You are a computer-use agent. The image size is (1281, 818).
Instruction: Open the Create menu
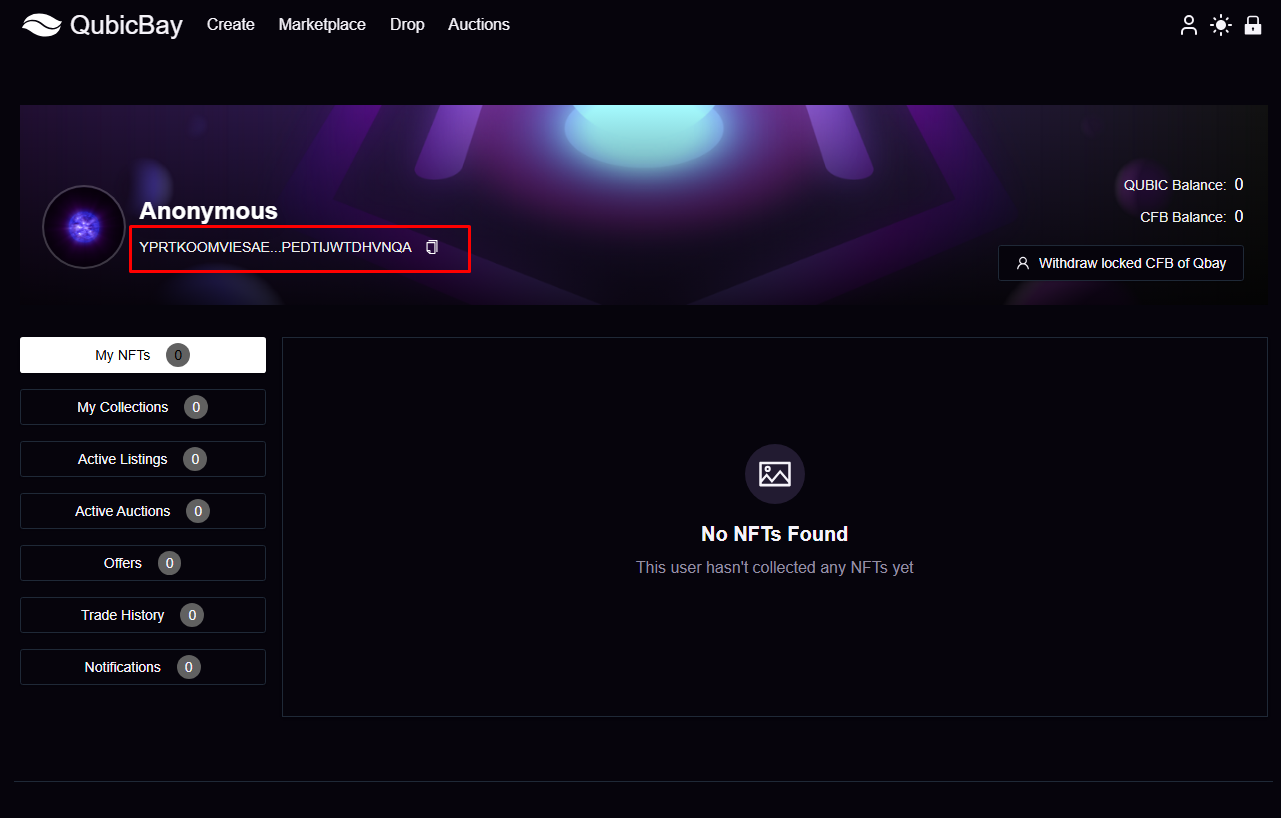click(230, 25)
